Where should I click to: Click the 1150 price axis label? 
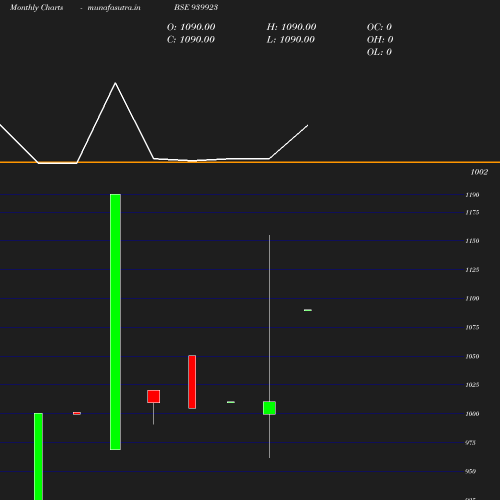(x=472, y=241)
